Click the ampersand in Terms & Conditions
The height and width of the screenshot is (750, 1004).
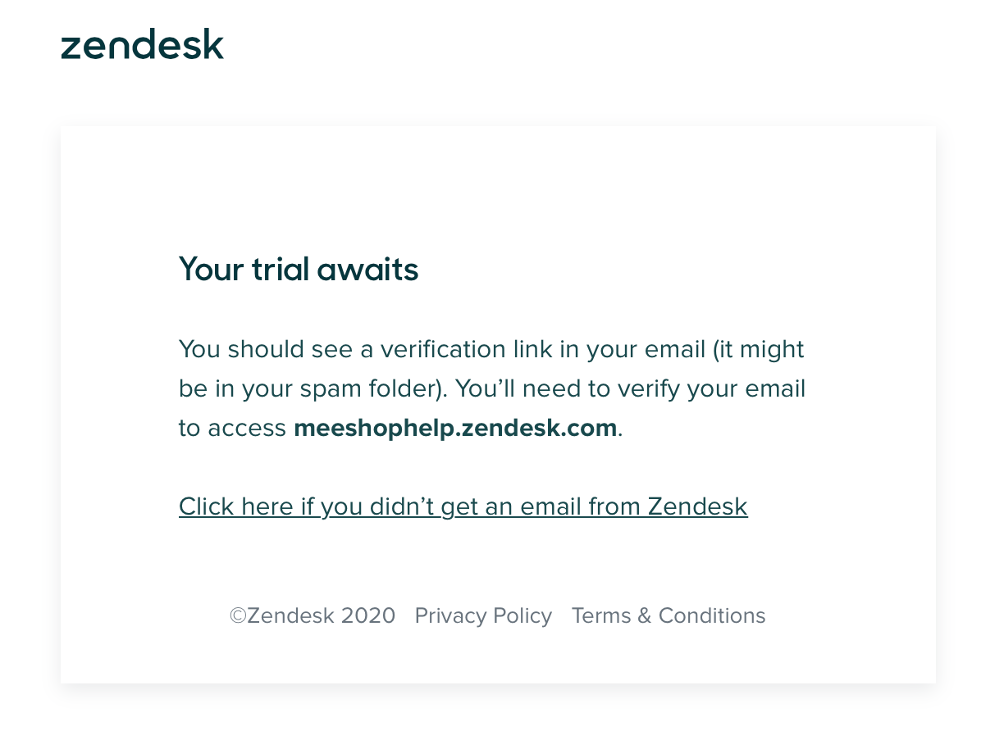[x=644, y=615]
